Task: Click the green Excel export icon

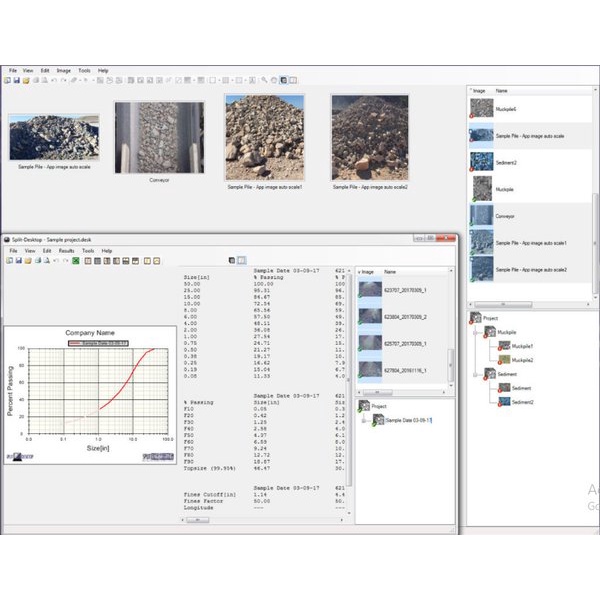Action: (76, 261)
